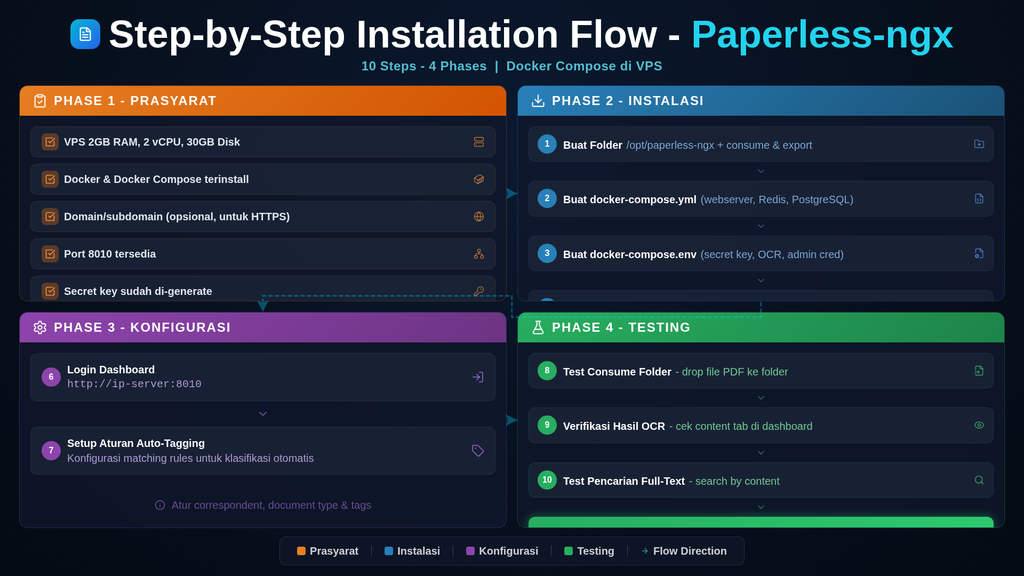Toggle the Port 8010 tersedia checkbox
The width and height of the screenshot is (1024, 576).
coord(50,254)
